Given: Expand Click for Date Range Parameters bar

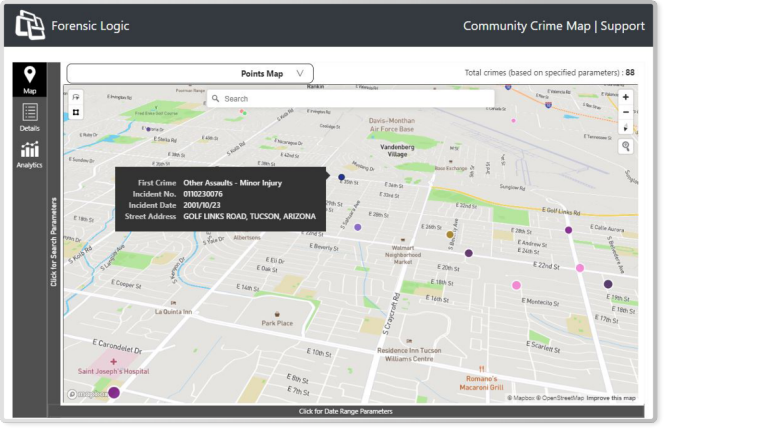Looking at the screenshot, I should pyautogui.click(x=345, y=411).
